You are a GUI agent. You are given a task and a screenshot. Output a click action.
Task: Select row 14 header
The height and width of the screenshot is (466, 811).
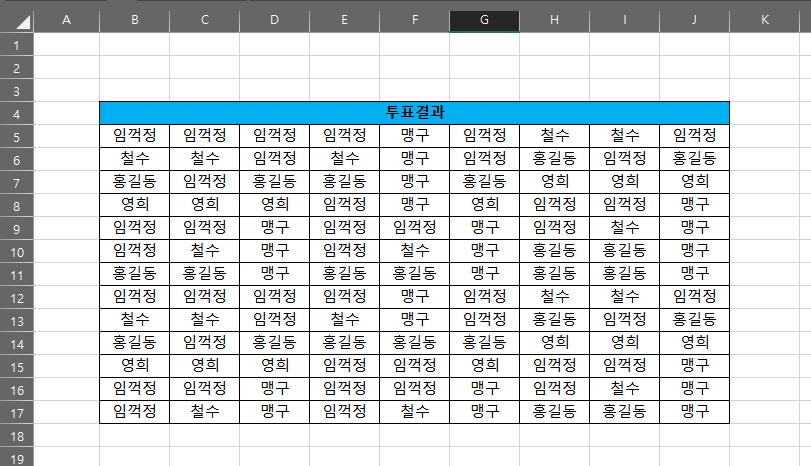click(x=17, y=344)
